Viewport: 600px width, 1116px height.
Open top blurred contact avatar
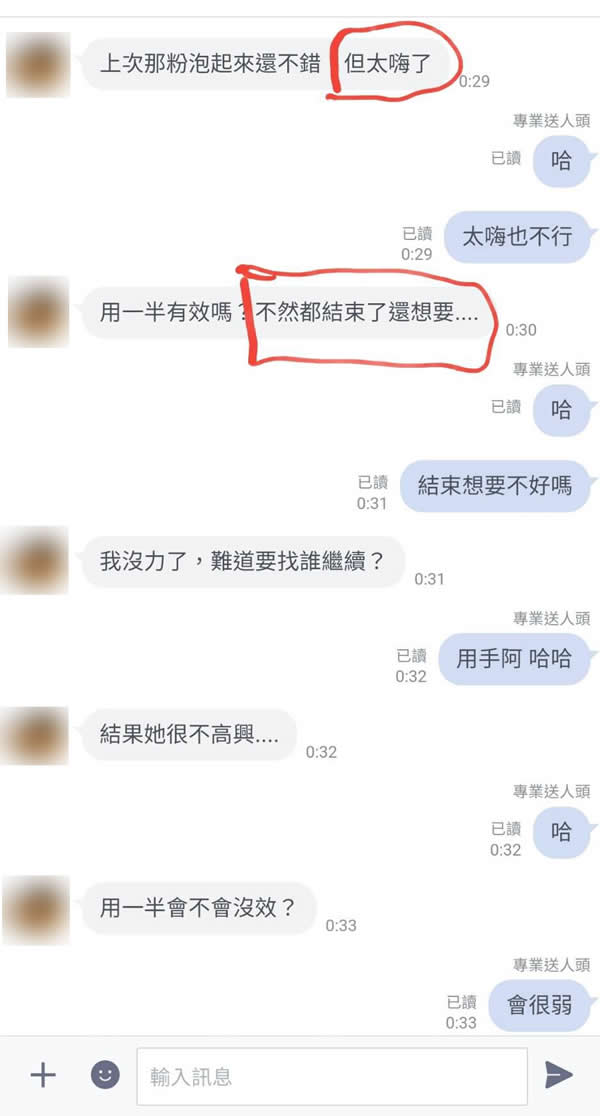click(38, 65)
